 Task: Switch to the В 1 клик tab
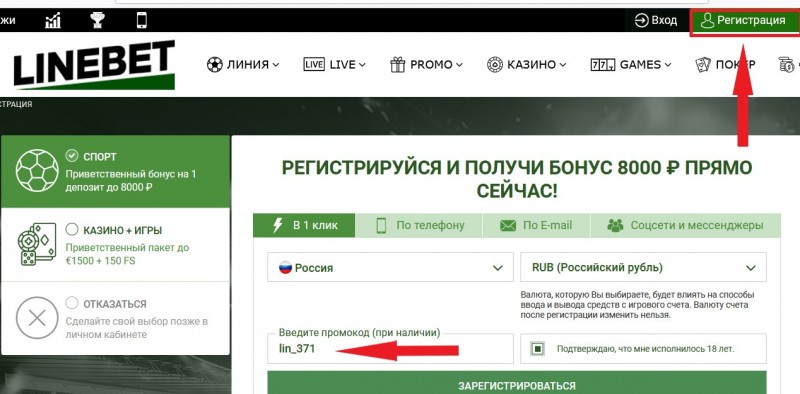point(304,225)
